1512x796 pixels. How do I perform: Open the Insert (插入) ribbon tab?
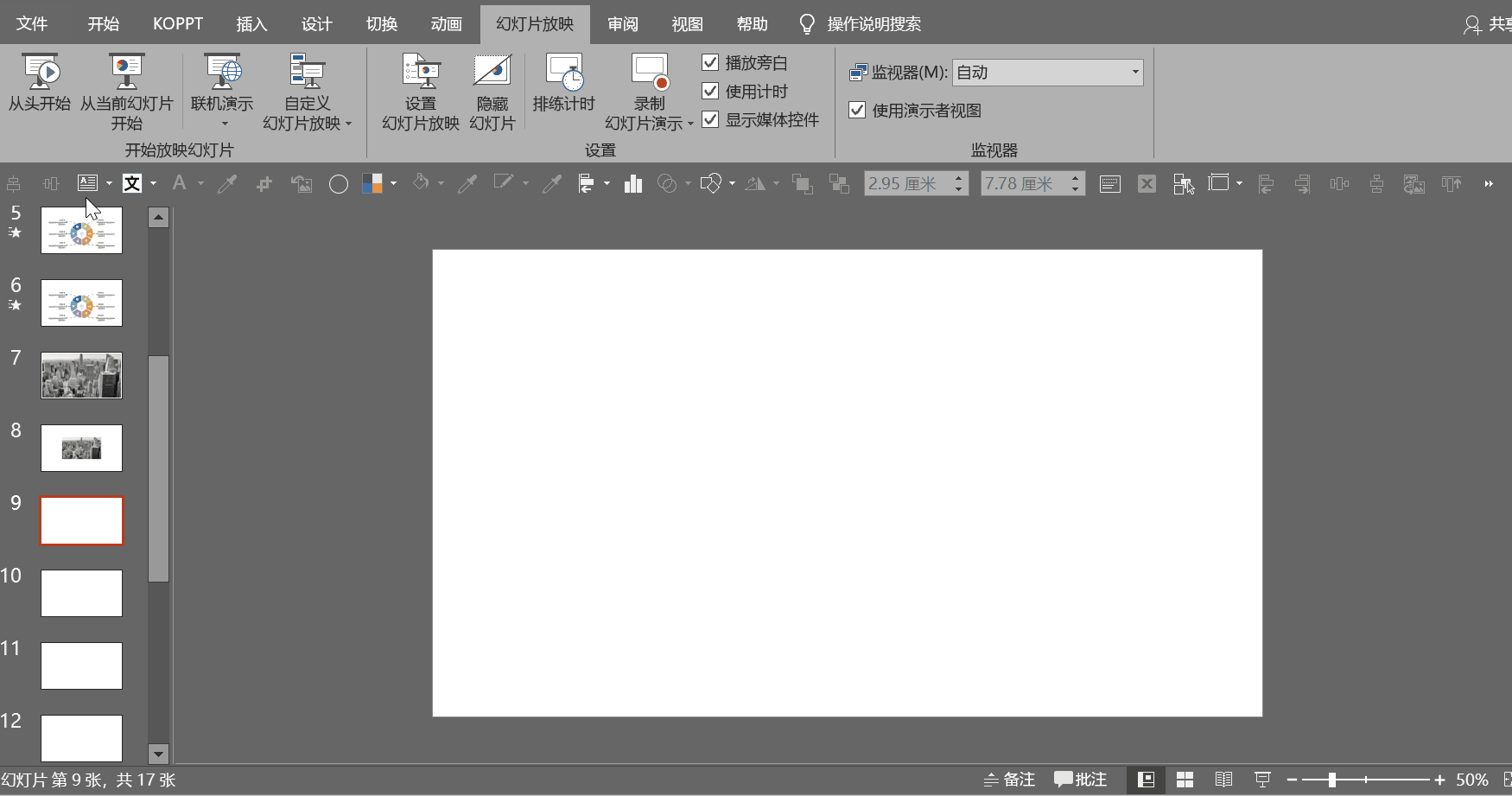251,24
